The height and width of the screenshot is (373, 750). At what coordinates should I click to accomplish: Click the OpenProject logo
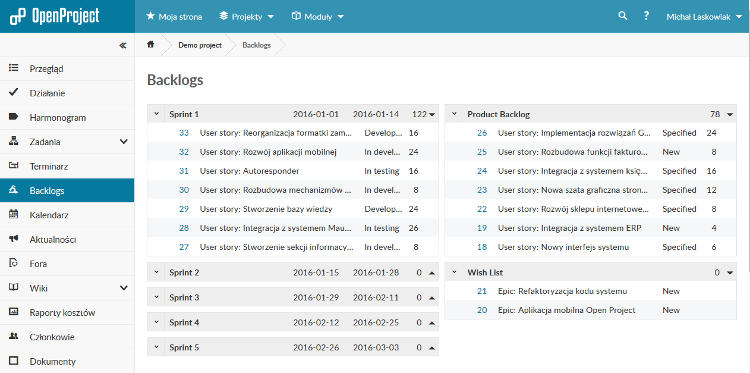[x=55, y=17]
